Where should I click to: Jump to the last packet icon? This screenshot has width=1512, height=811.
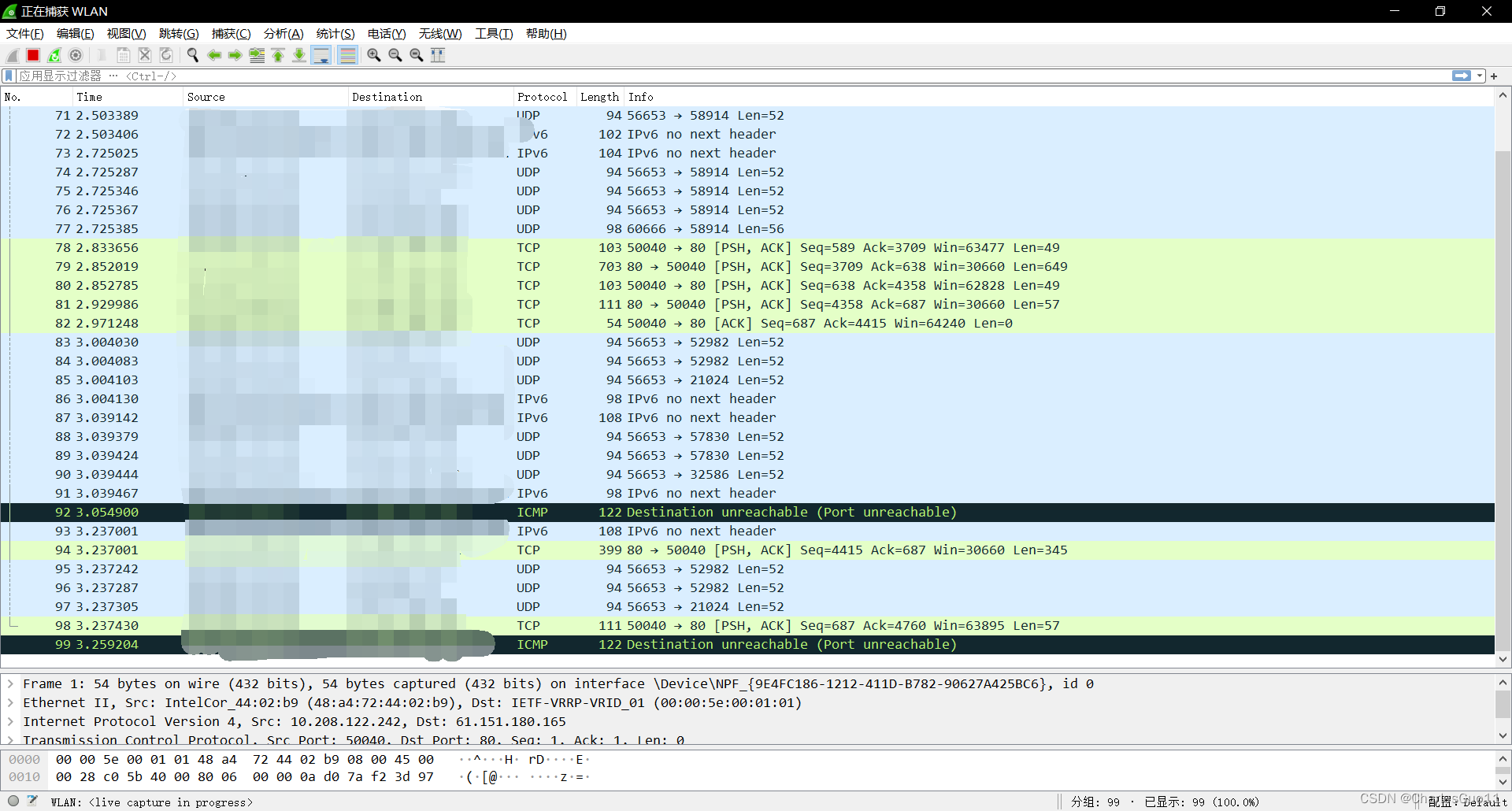[299, 55]
